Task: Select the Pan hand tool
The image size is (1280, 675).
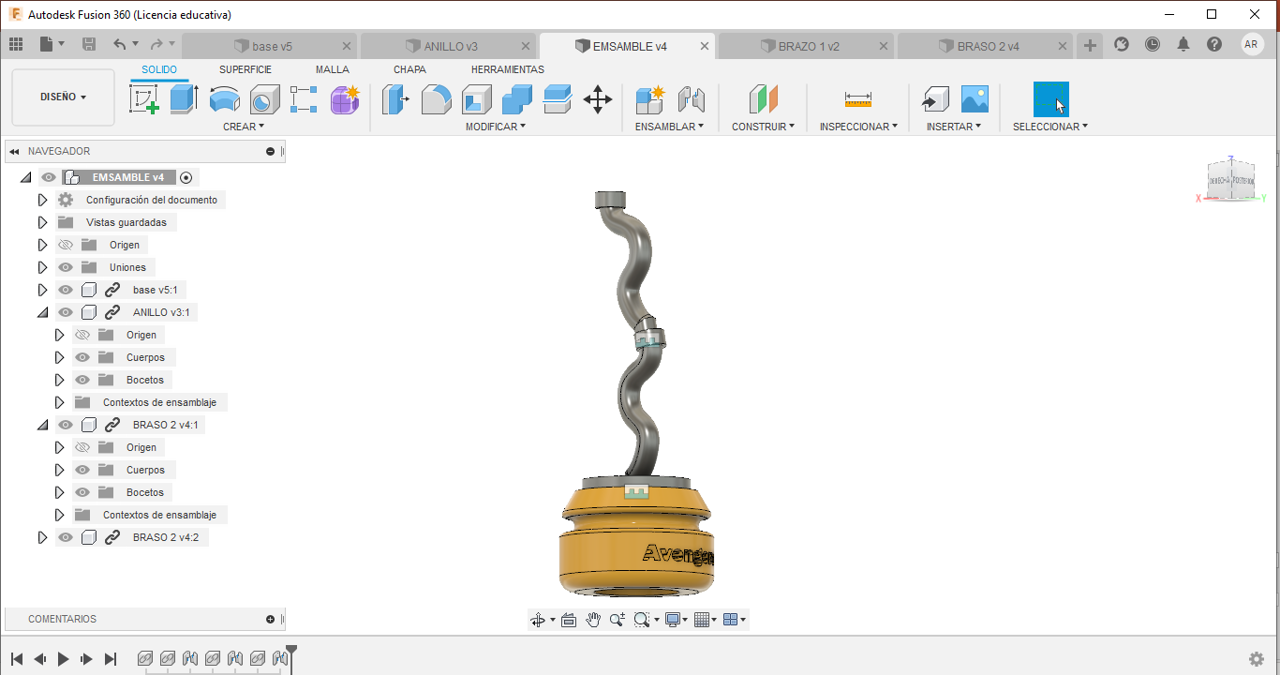Action: pyautogui.click(x=593, y=620)
